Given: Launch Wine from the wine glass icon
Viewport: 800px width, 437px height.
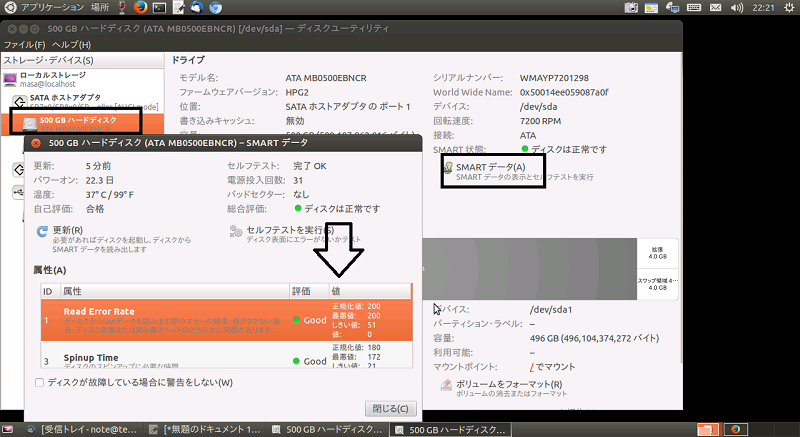Looking at the screenshot, I should 122,8.
